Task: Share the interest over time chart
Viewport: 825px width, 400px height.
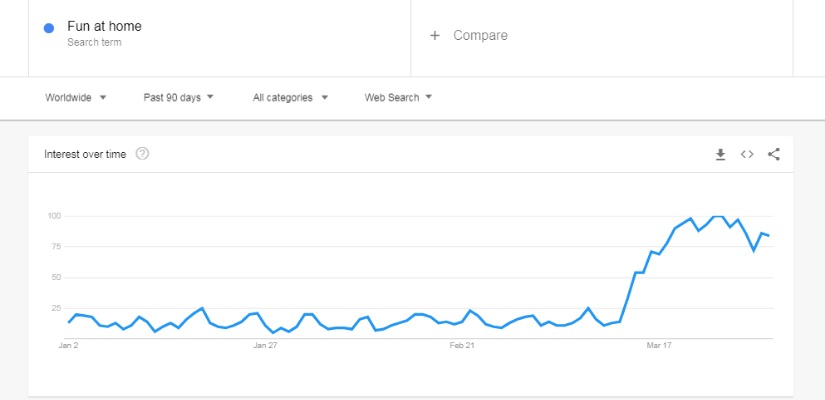Action: coord(773,154)
